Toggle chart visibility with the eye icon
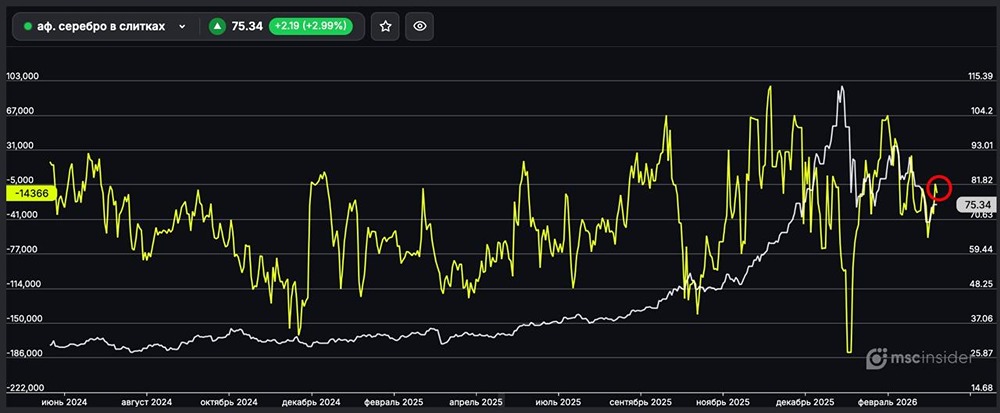This screenshot has width=1000, height=413. click(420, 27)
